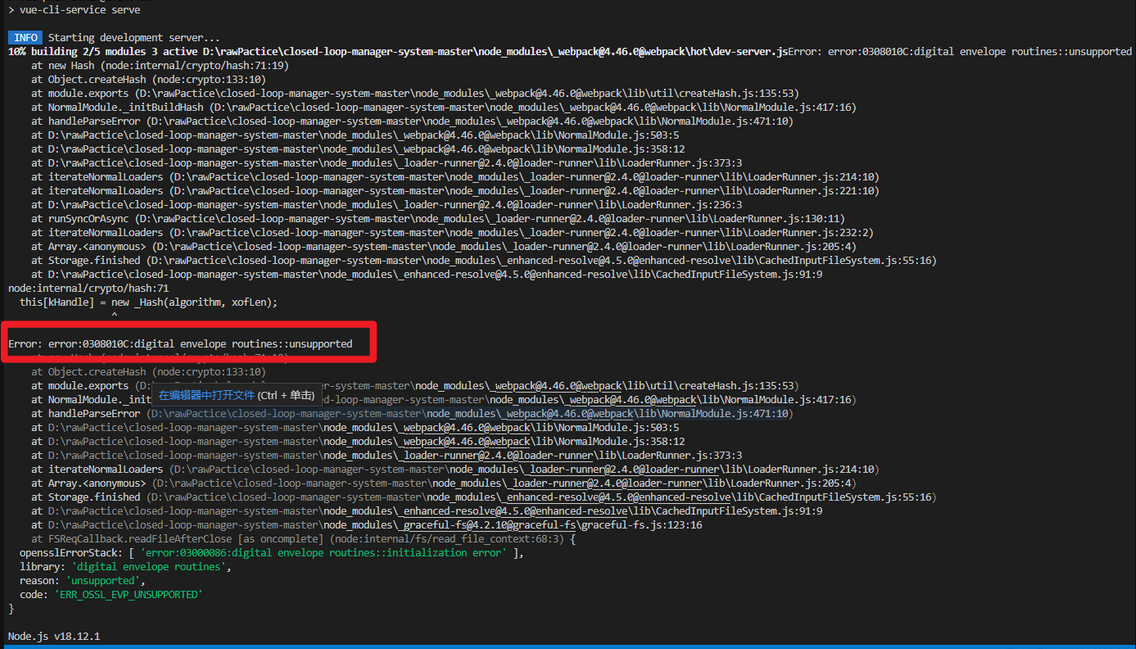
Task: Click the 'ERR_OSSL_EVP_UNSUPPORTED' code value
Action: pyautogui.click(x=128, y=595)
